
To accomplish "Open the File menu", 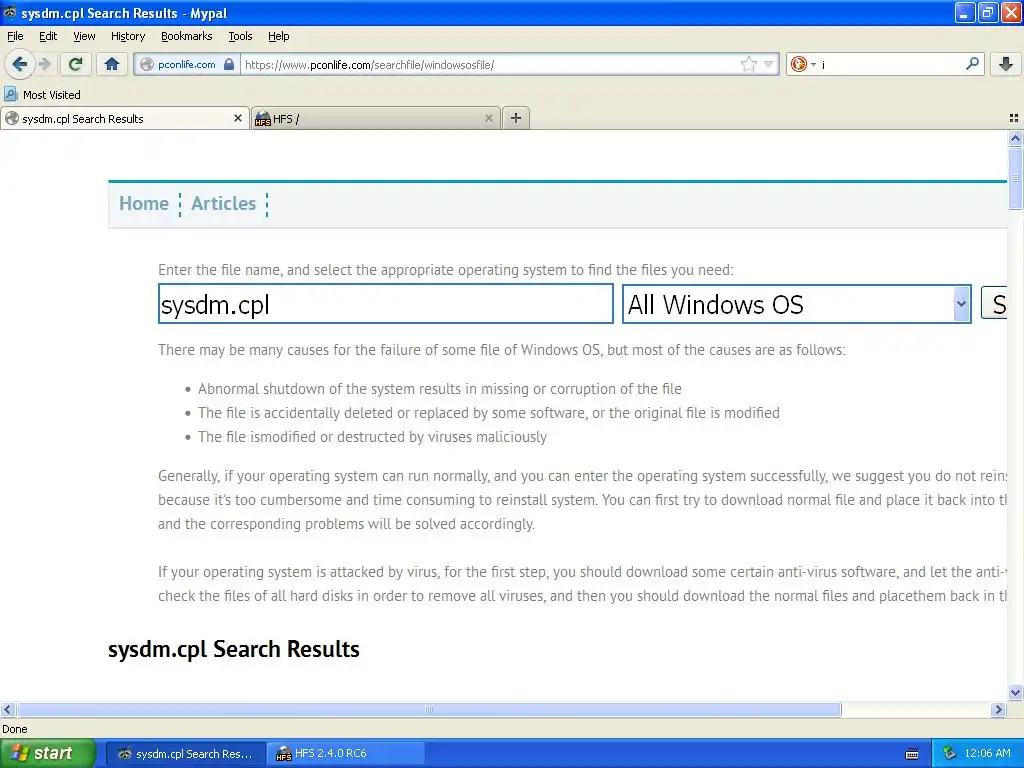I will tap(15, 36).
